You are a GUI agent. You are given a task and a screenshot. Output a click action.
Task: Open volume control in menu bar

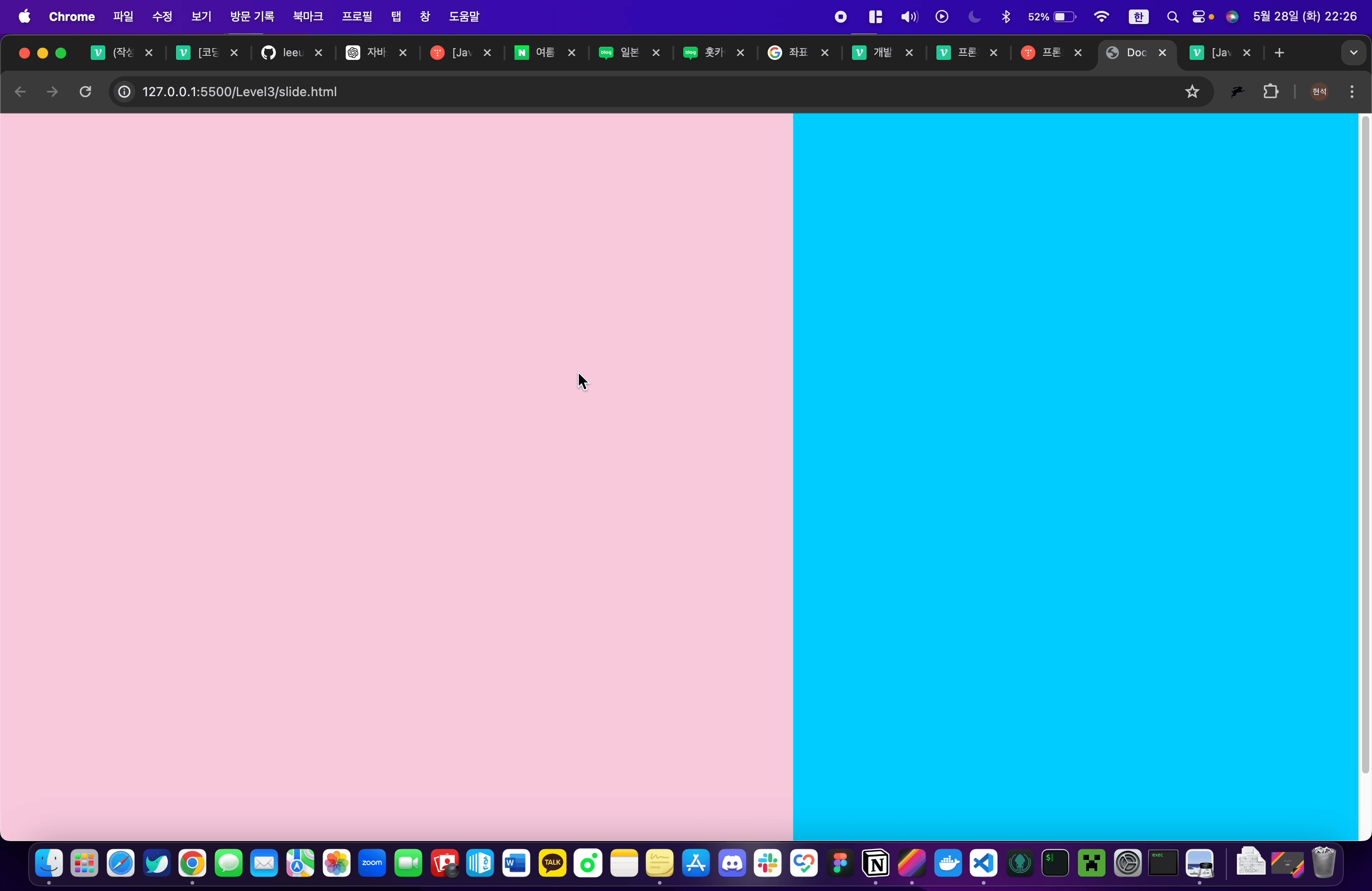point(909,17)
